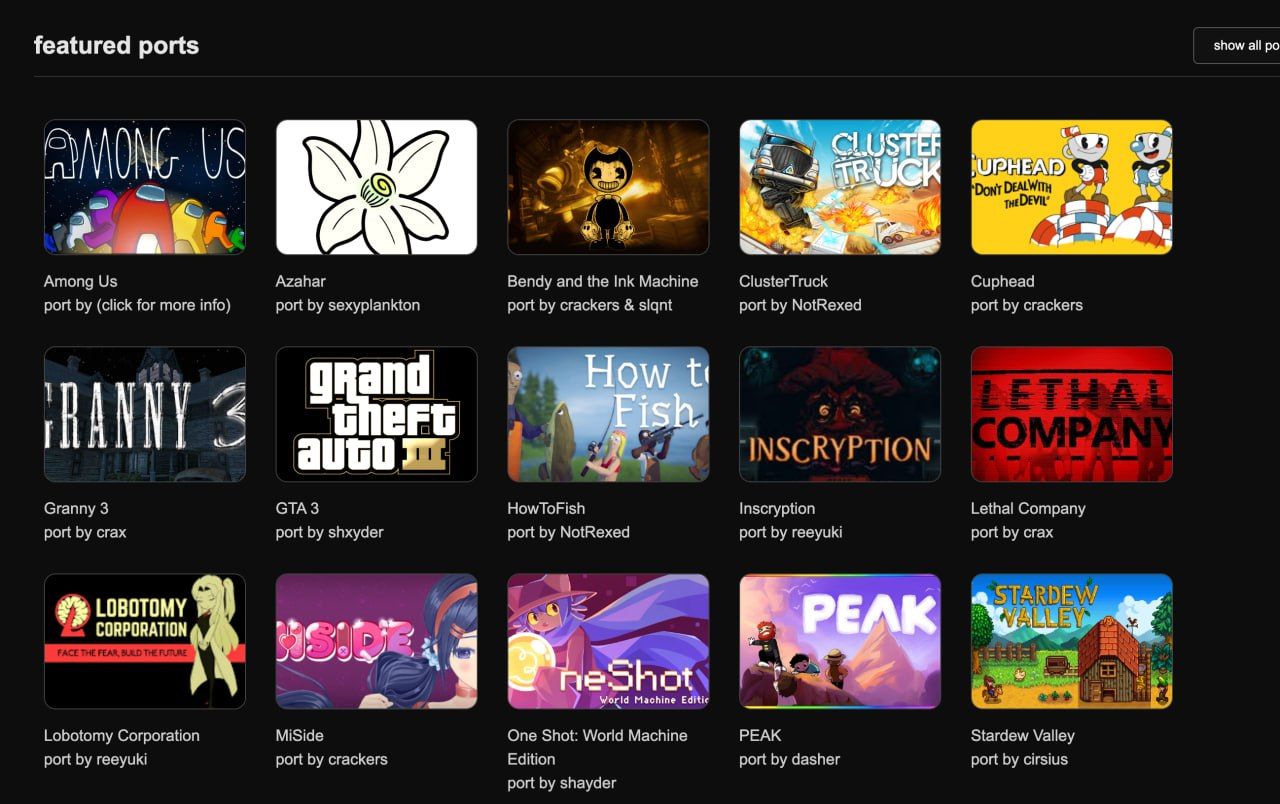This screenshot has width=1280, height=804.
Task: Click 'Bendy and the Ink Machine' title
Action: tap(603, 281)
